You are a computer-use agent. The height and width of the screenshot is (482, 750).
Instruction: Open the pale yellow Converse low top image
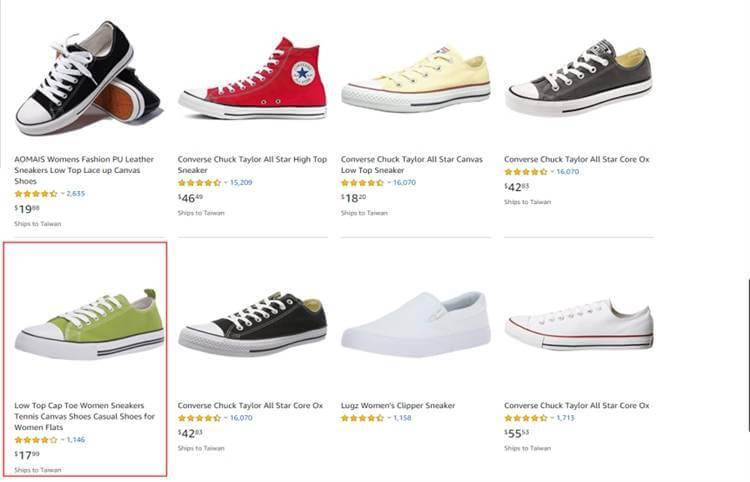coord(416,78)
